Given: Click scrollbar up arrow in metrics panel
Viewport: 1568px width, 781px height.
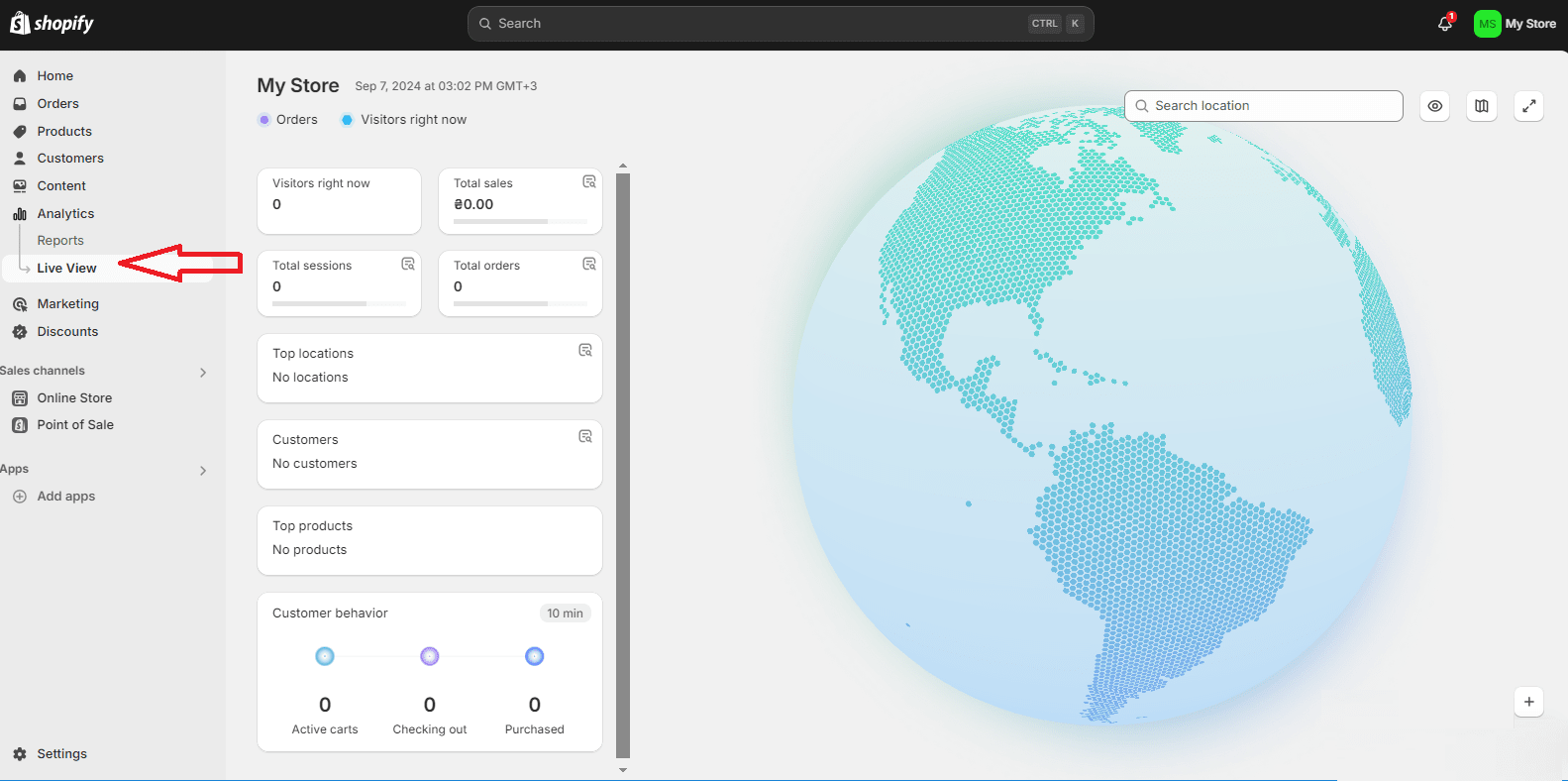Looking at the screenshot, I should point(623,166).
